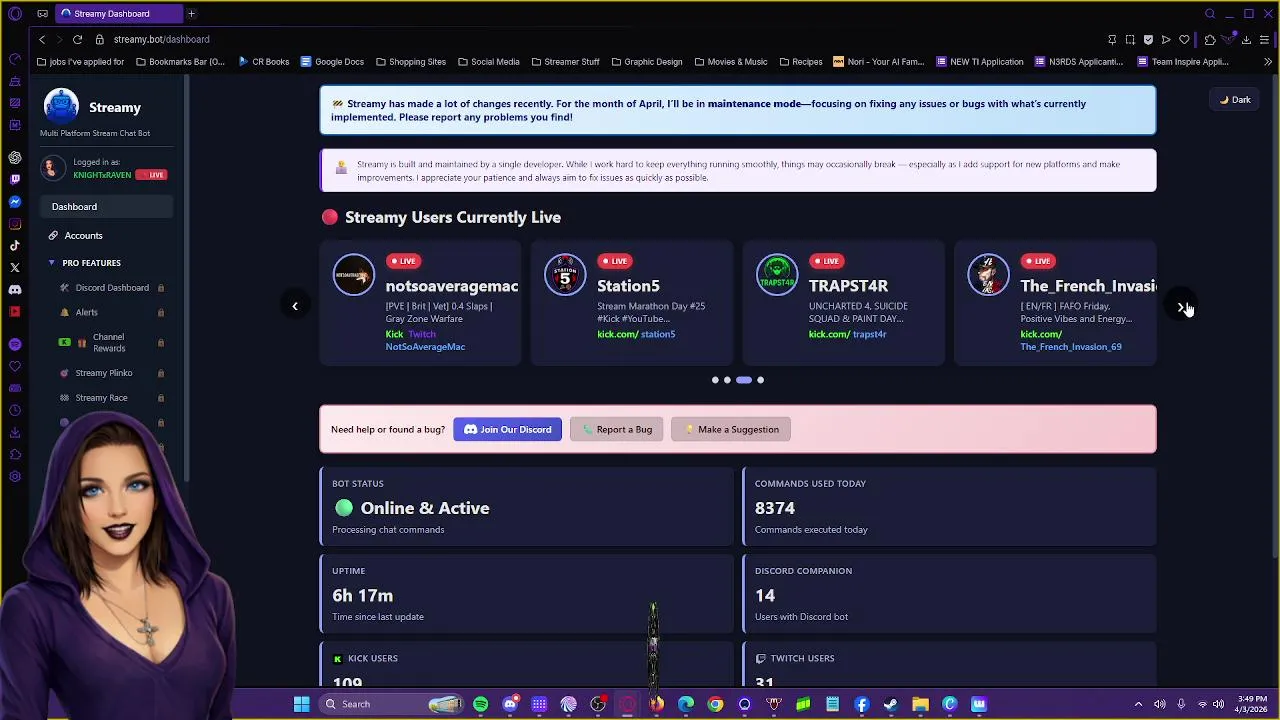Click the Windows taskbar Search box
The height and width of the screenshot is (720, 1280).
coord(390,704)
